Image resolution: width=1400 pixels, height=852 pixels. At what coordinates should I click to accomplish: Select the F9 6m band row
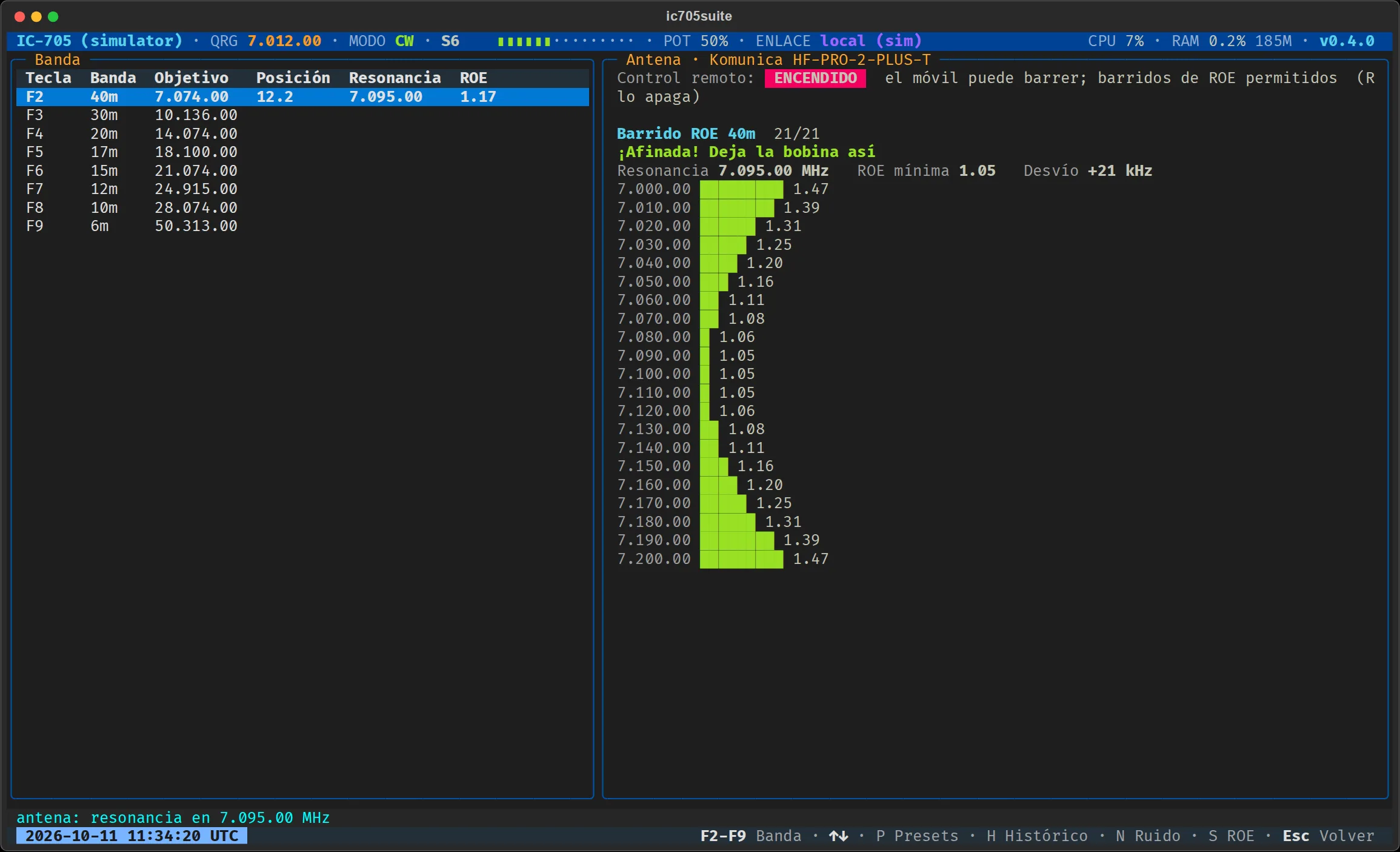pyautogui.click(x=302, y=226)
